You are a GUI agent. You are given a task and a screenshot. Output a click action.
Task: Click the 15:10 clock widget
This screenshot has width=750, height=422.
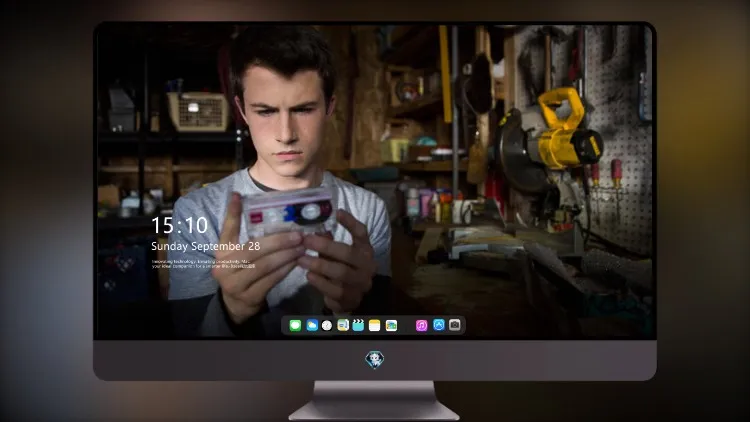click(x=179, y=225)
